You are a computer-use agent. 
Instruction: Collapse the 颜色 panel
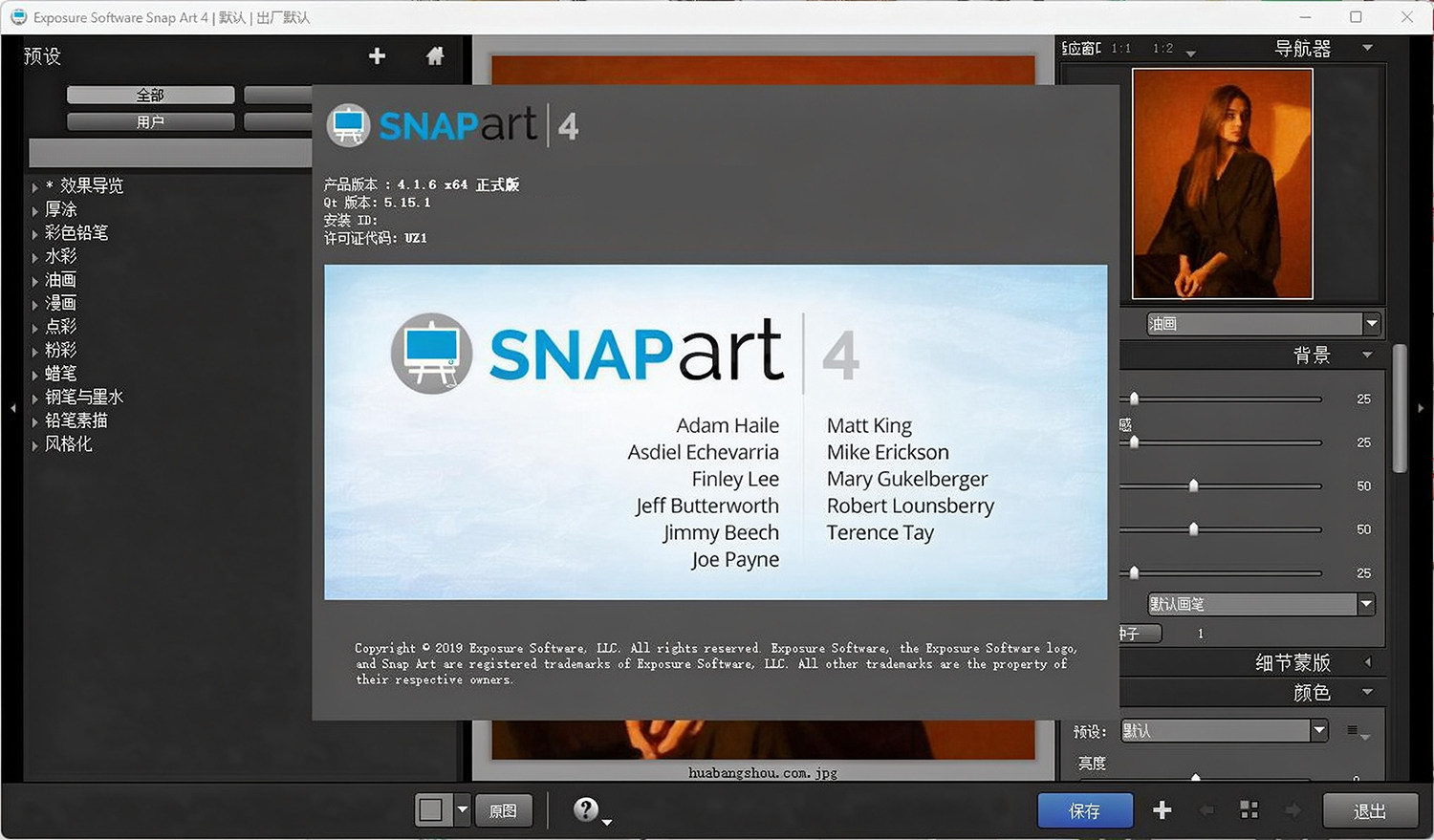1368,692
